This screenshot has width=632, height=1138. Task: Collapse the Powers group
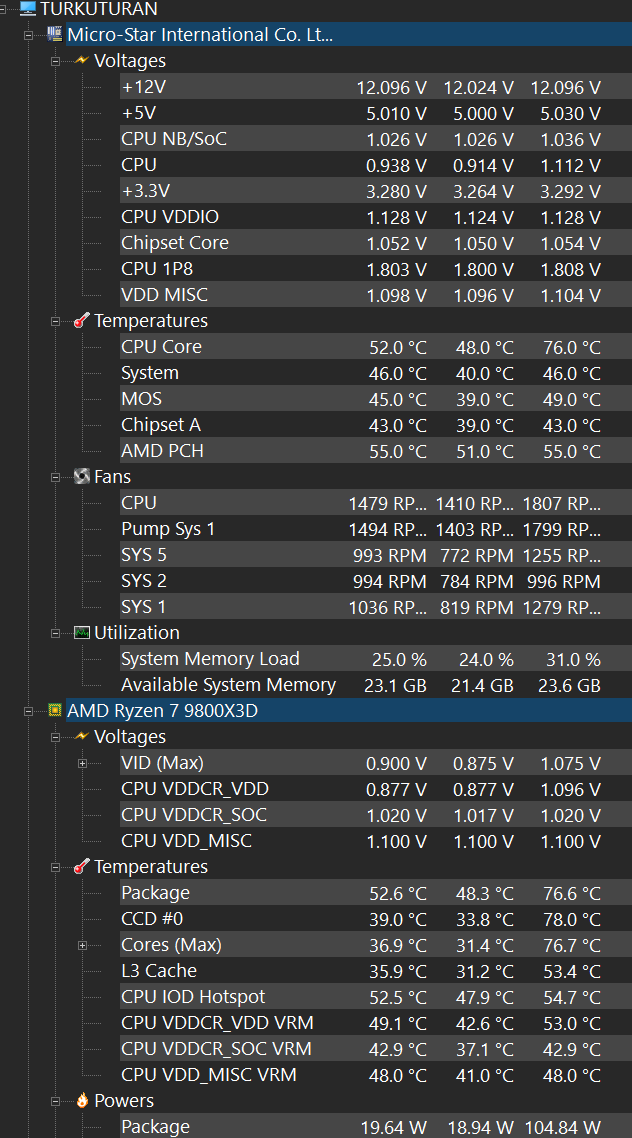(55, 1101)
